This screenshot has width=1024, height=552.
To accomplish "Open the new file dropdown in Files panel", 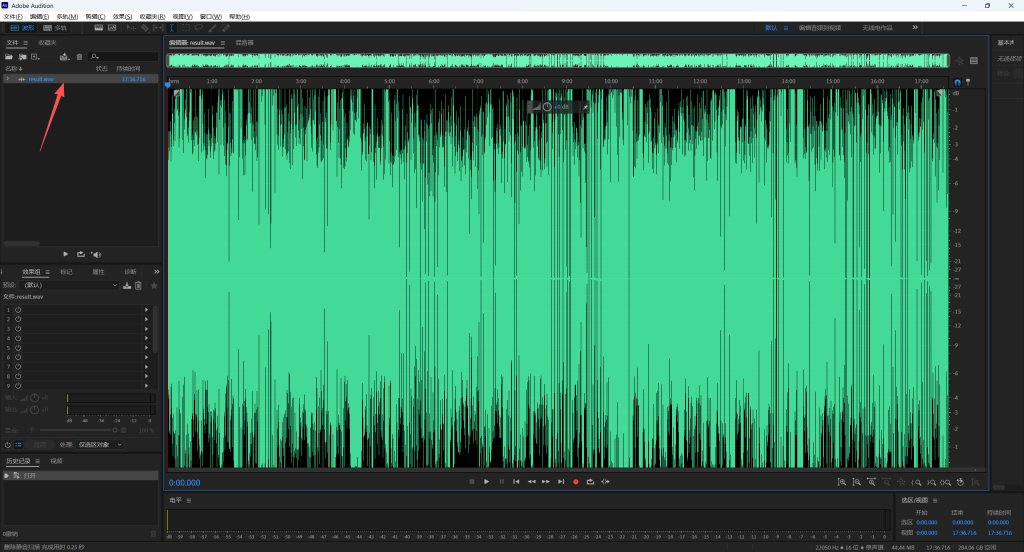I will 35,57.
